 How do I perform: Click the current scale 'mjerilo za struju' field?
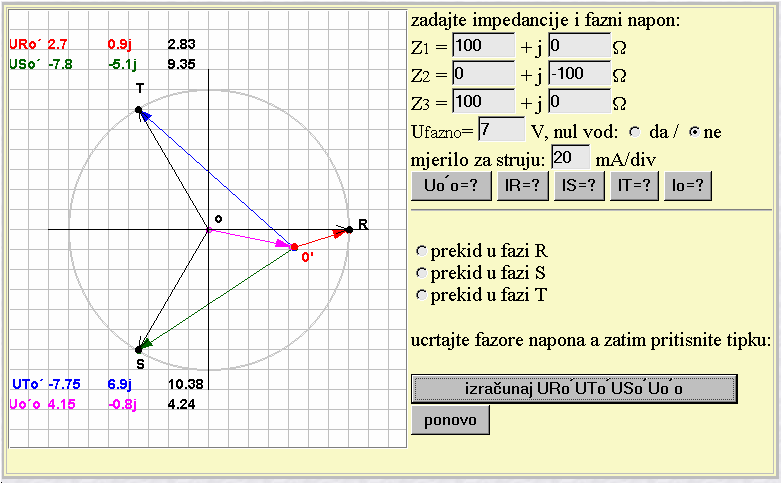570,158
